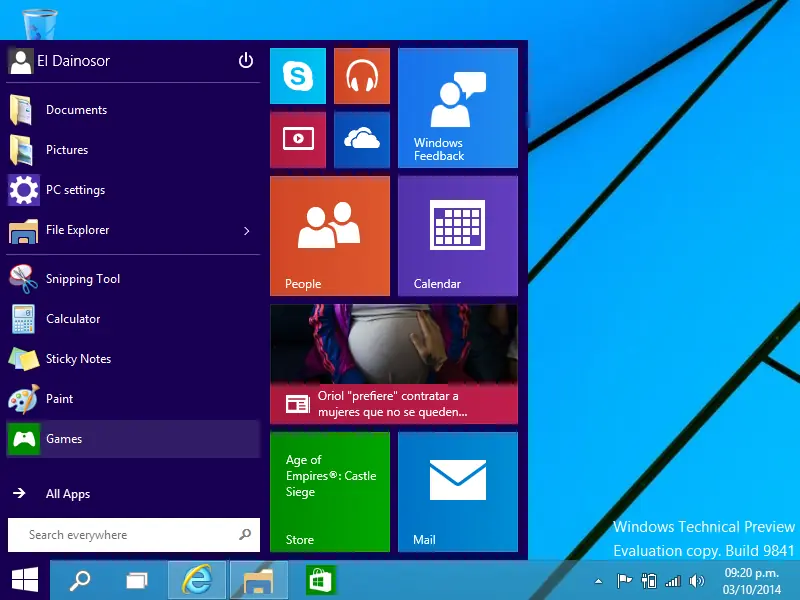Open the Calendar tile
The width and height of the screenshot is (800, 600).
tap(457, 235)
